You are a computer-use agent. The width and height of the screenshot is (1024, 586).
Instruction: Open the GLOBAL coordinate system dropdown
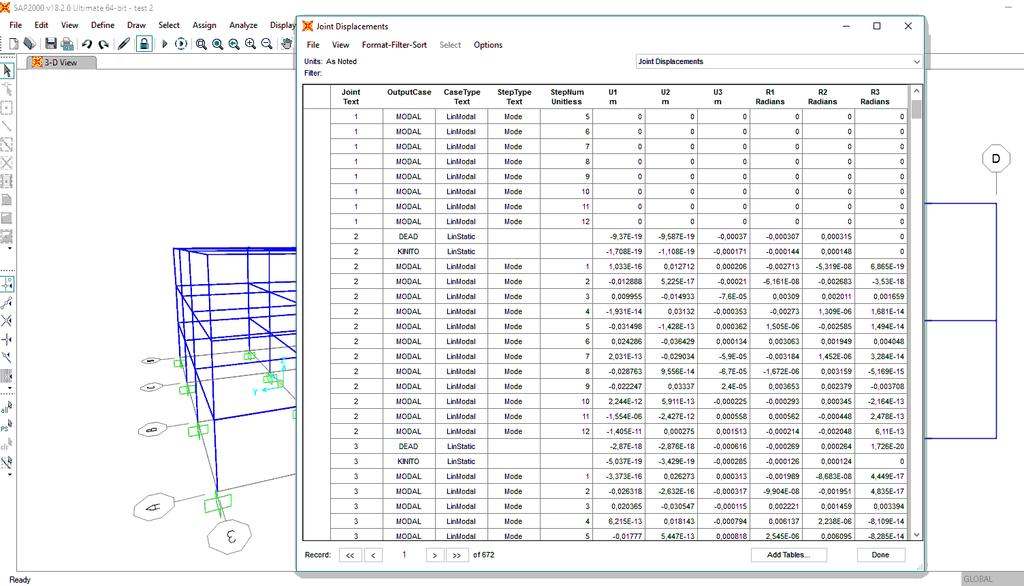(x=992, y=579)
